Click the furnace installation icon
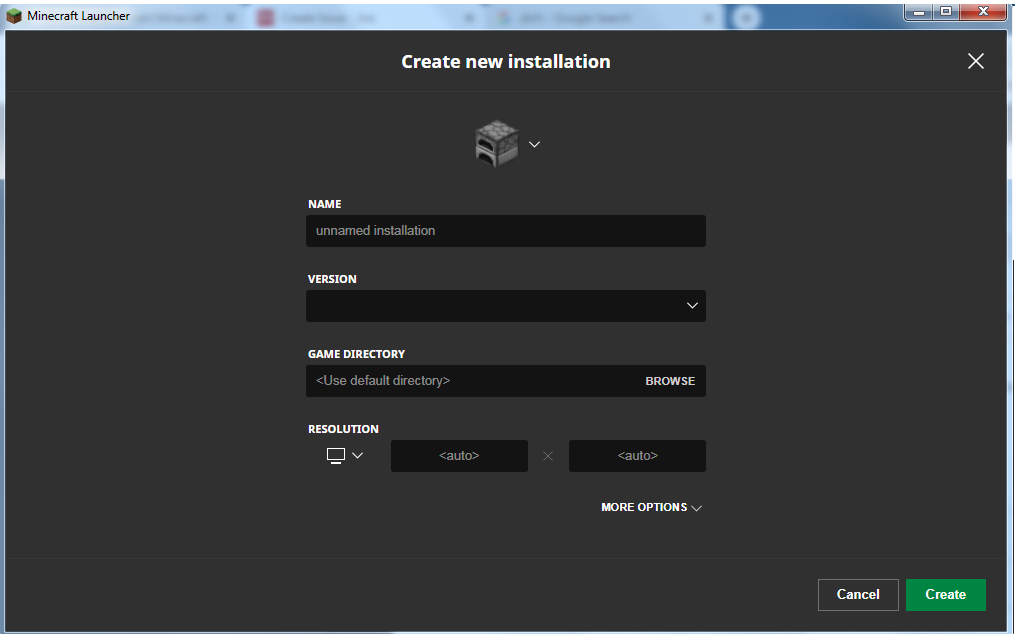Screen dimensions: 1015x637 (x=497, y=144)
